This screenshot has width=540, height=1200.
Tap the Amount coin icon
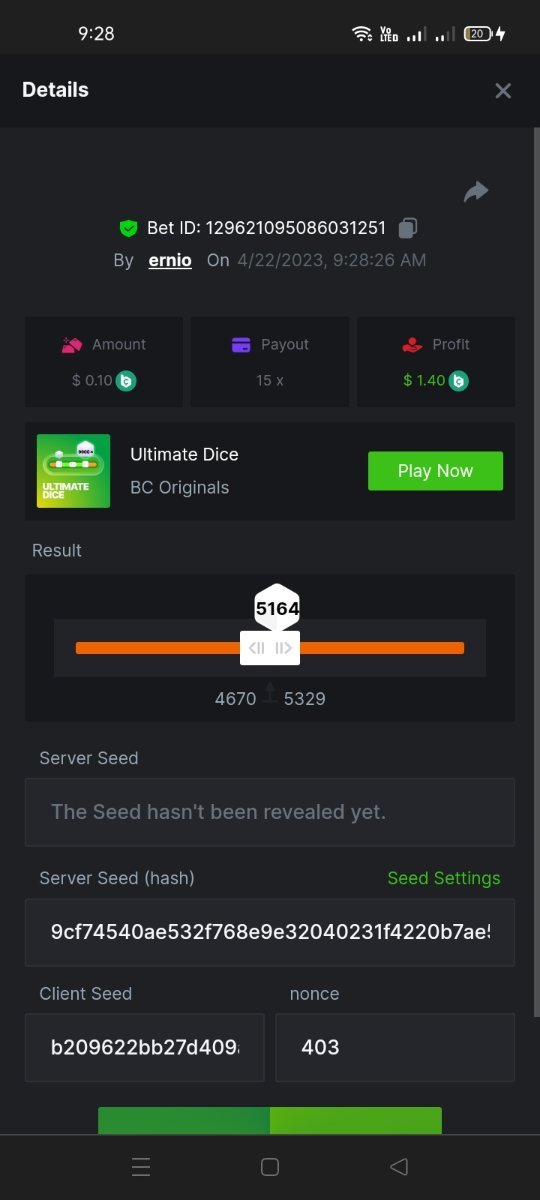click(x=126, y=381)
